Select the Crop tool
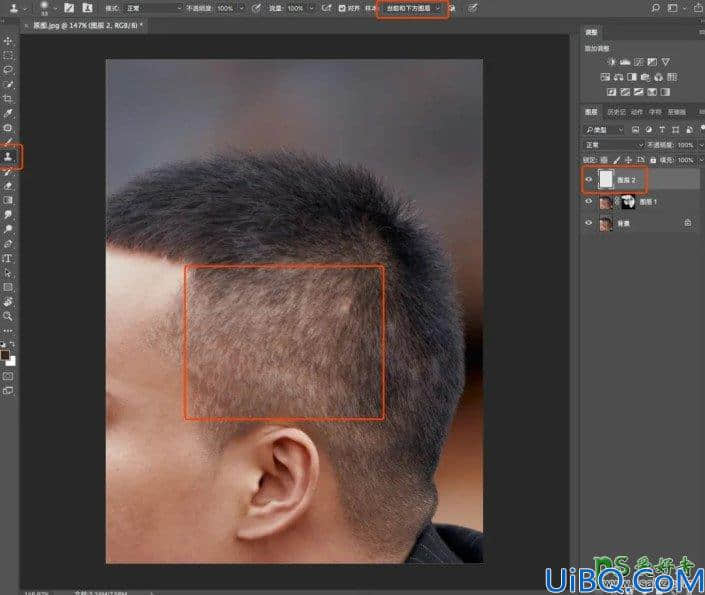Image resolution: width=705 pixels, height=595 pixels. [8, 98]
